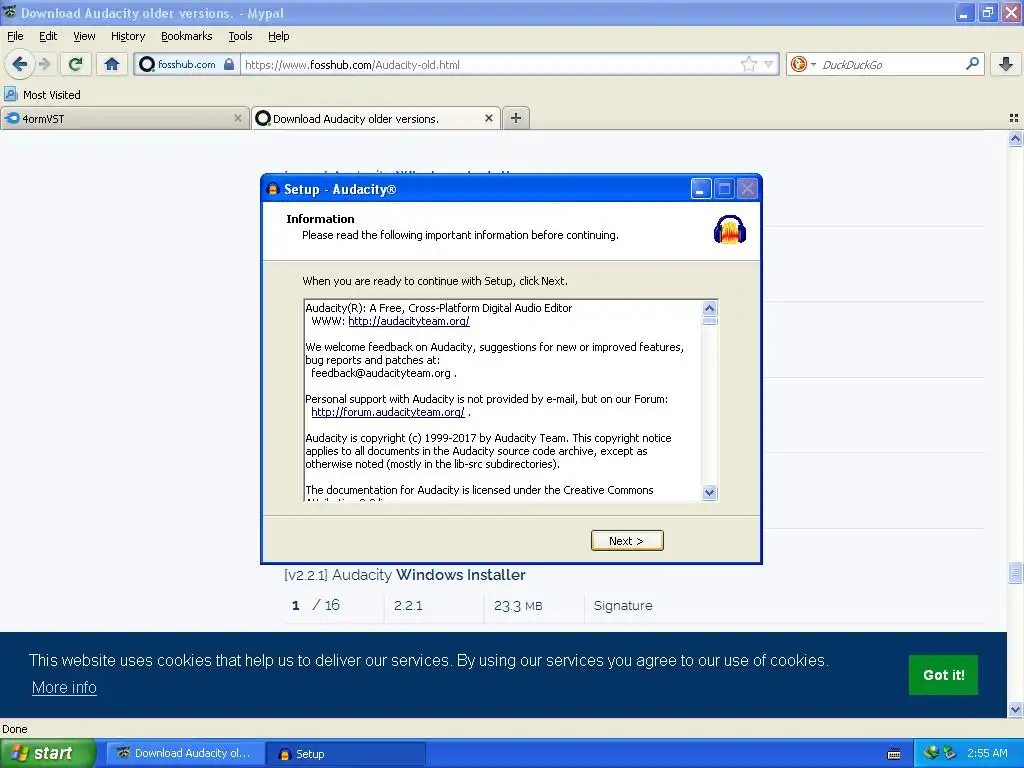
Task: Click the first system tray network icon
Action: coord(931,753)
